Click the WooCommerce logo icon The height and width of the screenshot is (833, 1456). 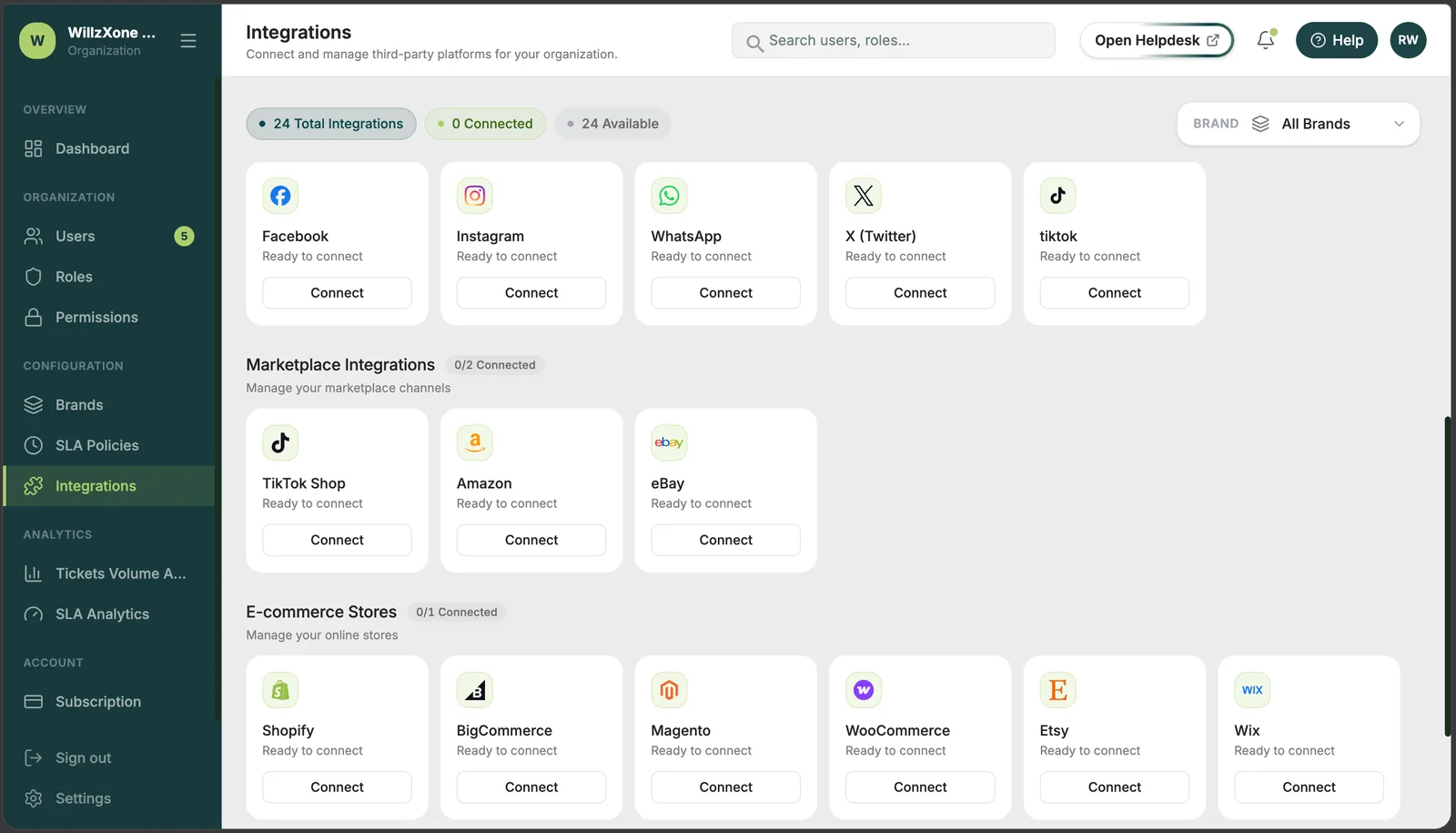point(864,690)
